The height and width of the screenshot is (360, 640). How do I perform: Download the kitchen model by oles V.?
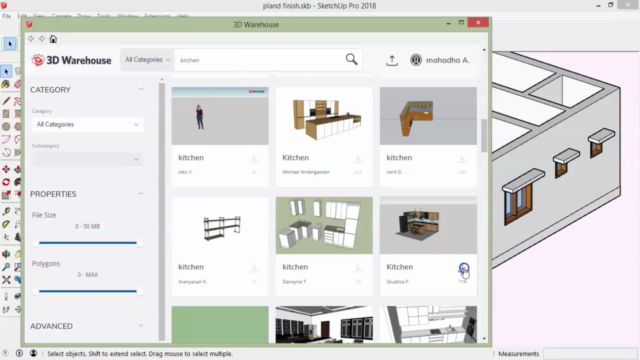[254, 158]
